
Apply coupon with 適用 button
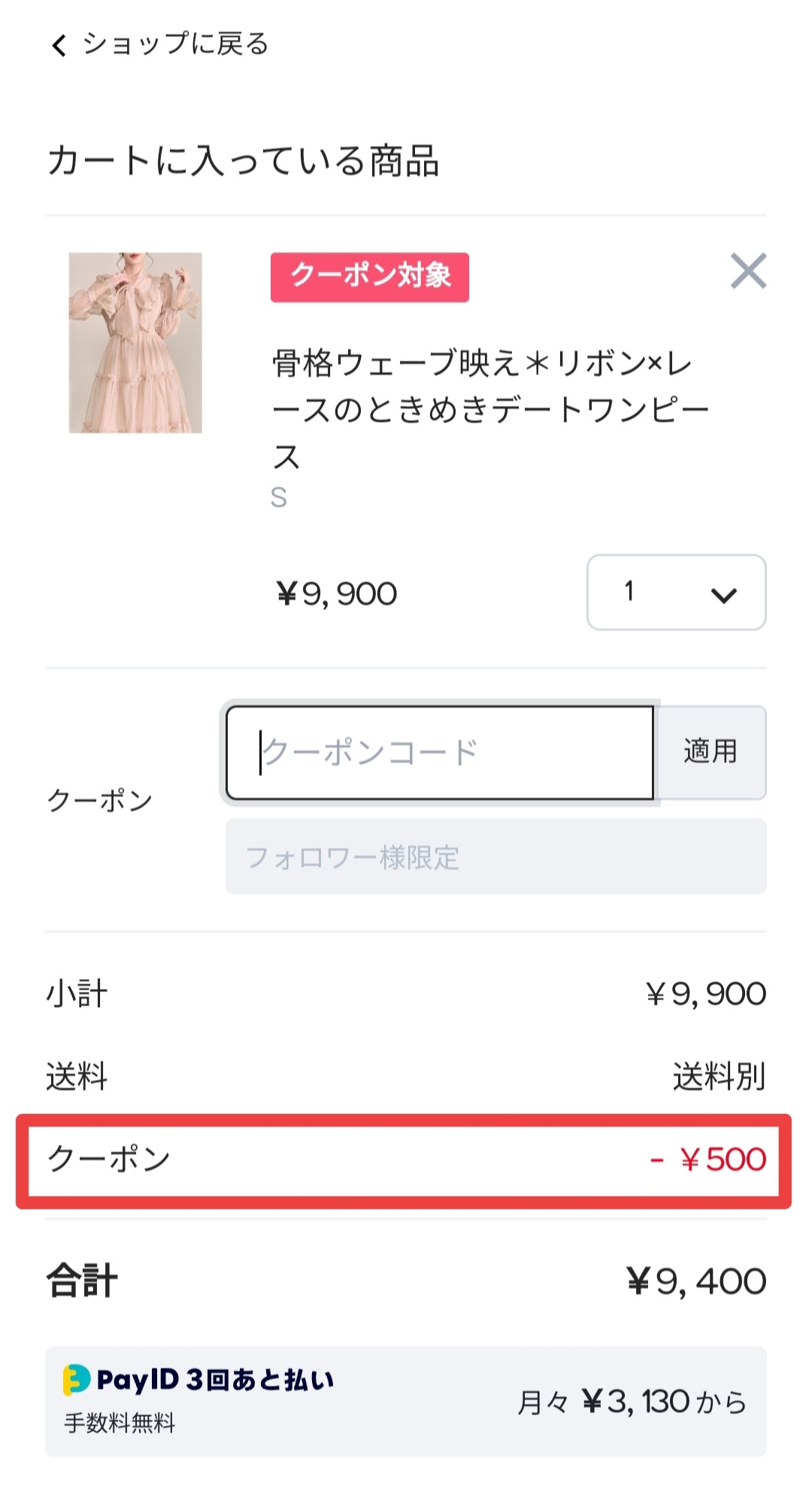pos(710,752)
